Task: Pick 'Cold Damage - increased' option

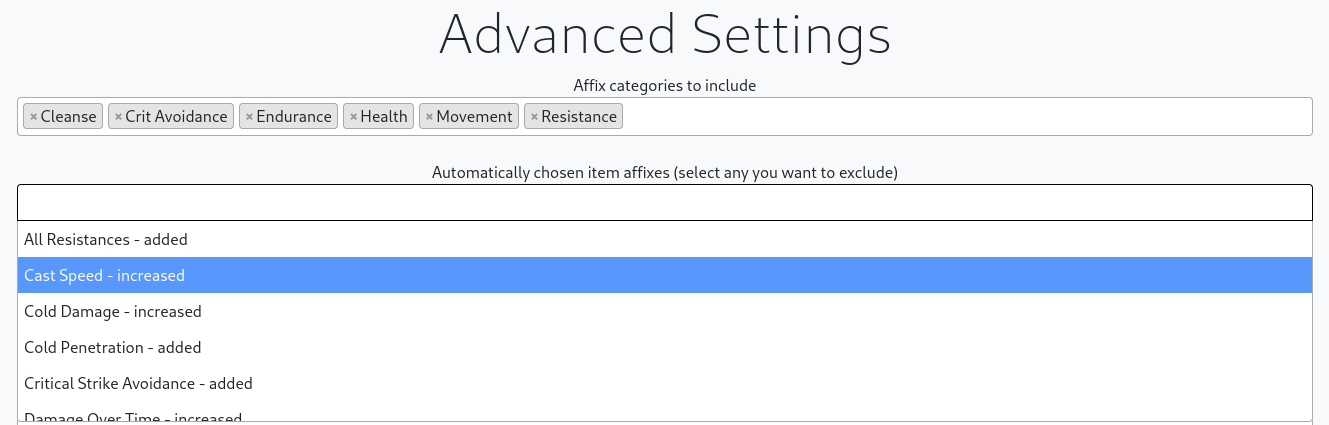Action: click(x=113, y=312)
